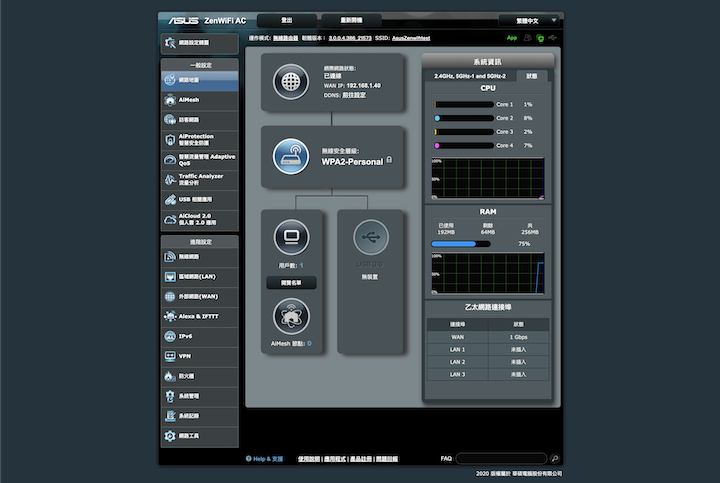Open Firewall flame icon in sidebar

[170, 376]
